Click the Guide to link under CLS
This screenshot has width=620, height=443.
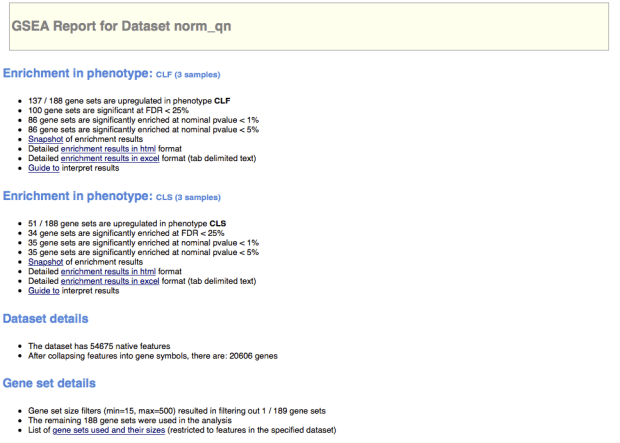tap(43, 291)
